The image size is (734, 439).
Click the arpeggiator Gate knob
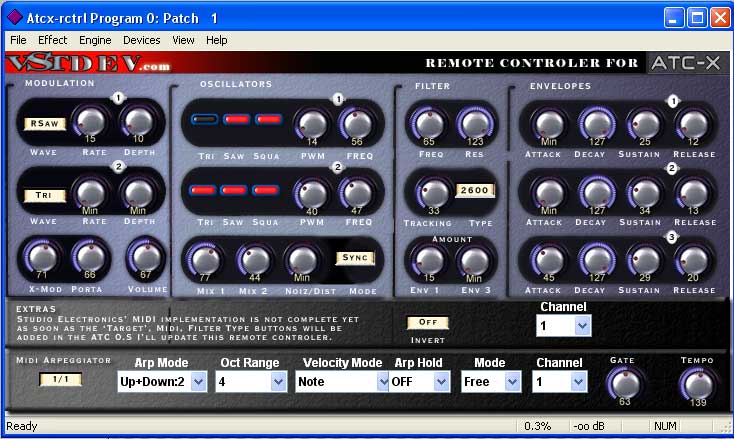(625, 384)
